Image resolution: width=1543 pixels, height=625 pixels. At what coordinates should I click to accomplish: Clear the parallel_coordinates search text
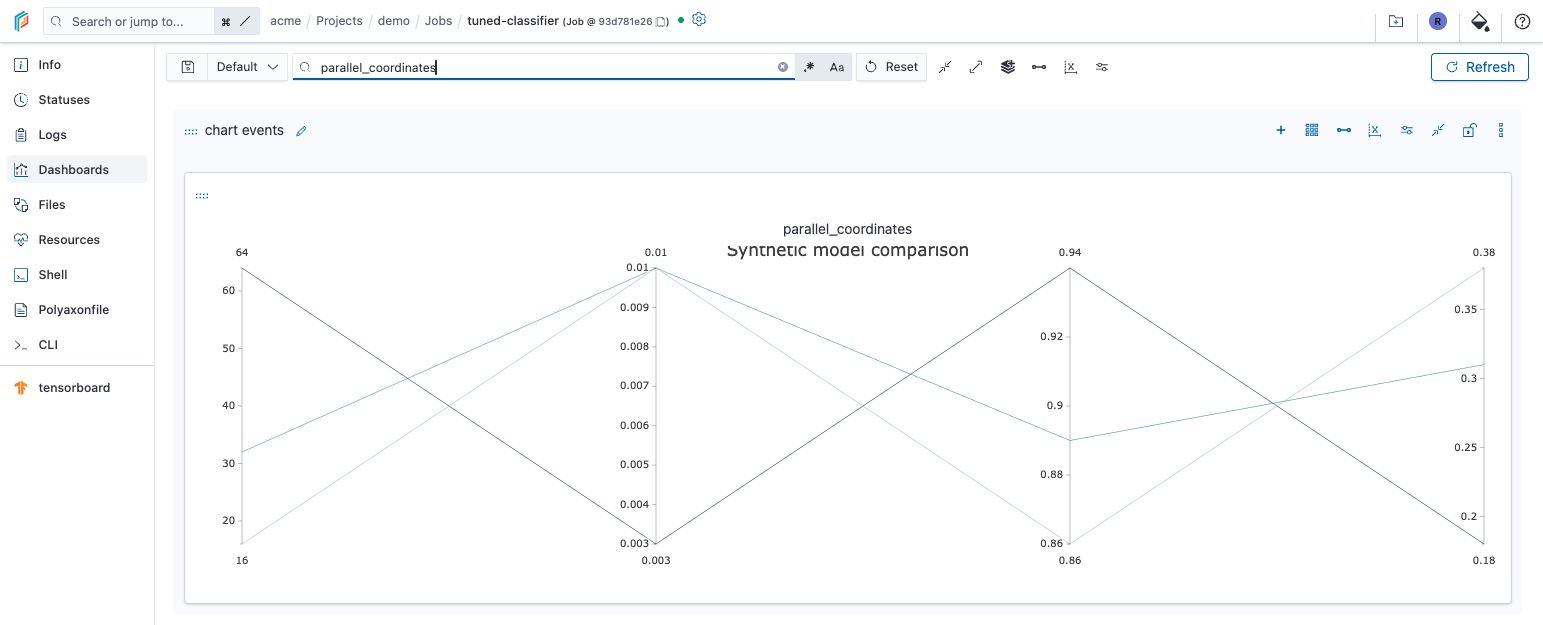pyautogui.click(x=783, y=67)
